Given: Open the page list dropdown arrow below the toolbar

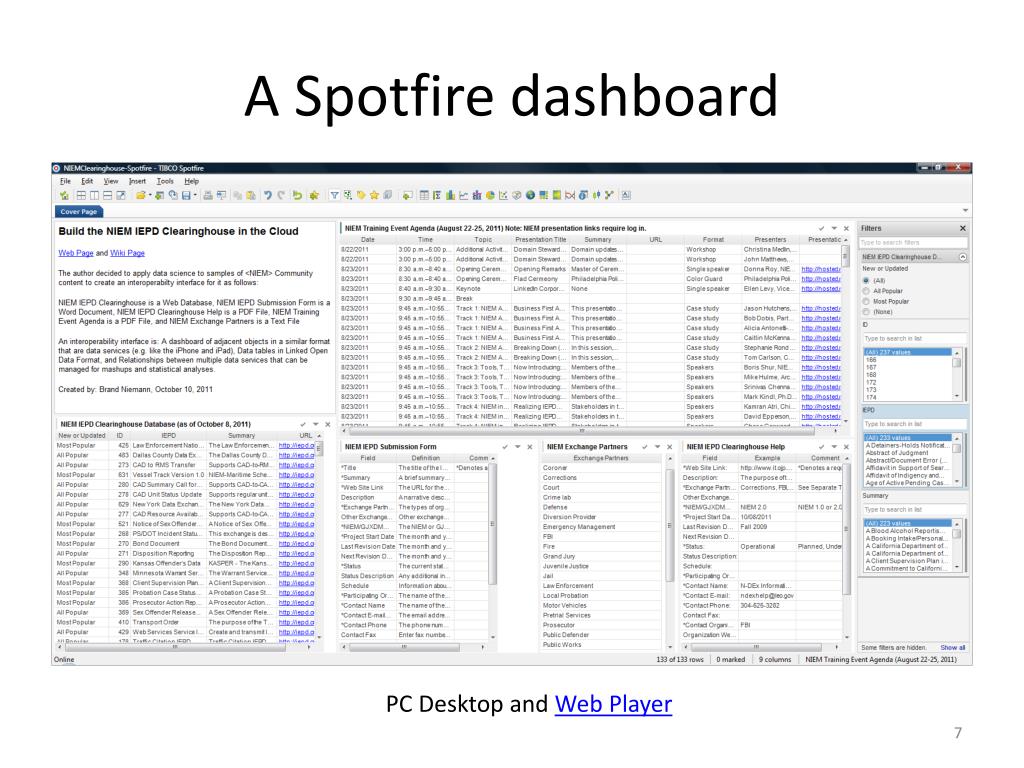Looking at the screenshot, I should pos(965,210).
